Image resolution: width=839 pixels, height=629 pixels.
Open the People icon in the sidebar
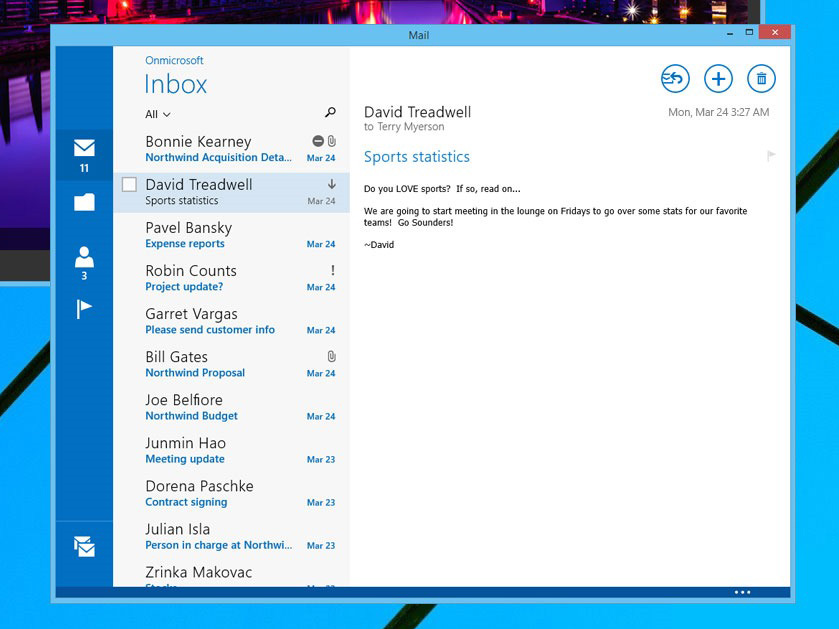84,258
